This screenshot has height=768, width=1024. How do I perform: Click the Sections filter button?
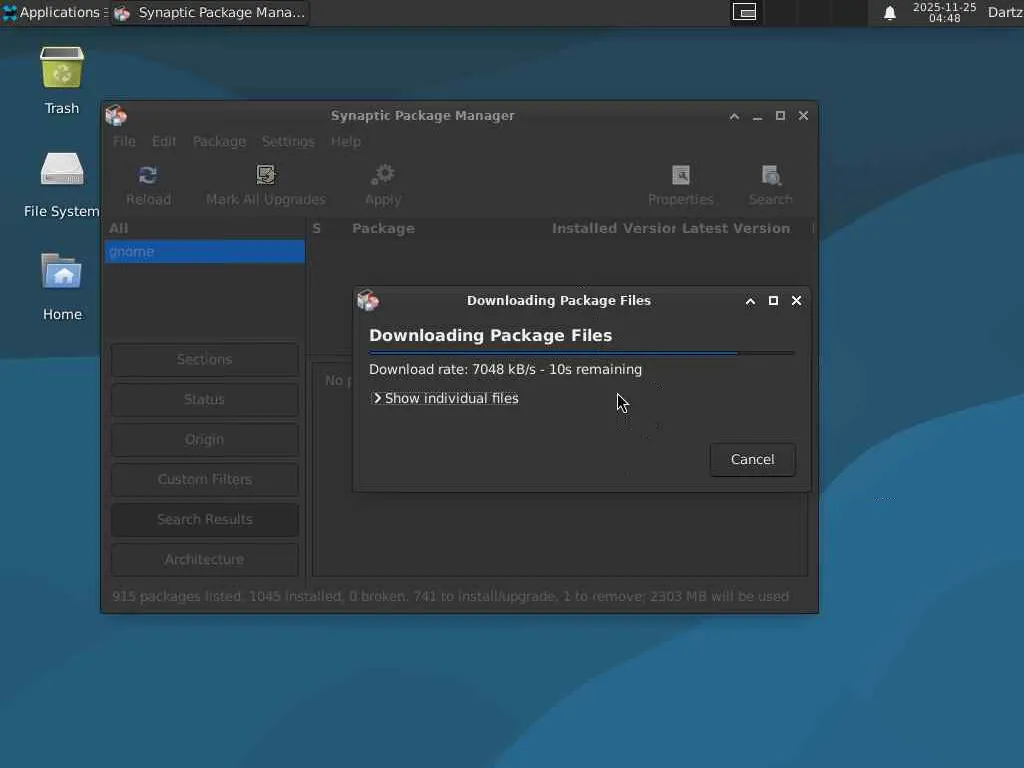pyautogui.click(x=204, y=359)
